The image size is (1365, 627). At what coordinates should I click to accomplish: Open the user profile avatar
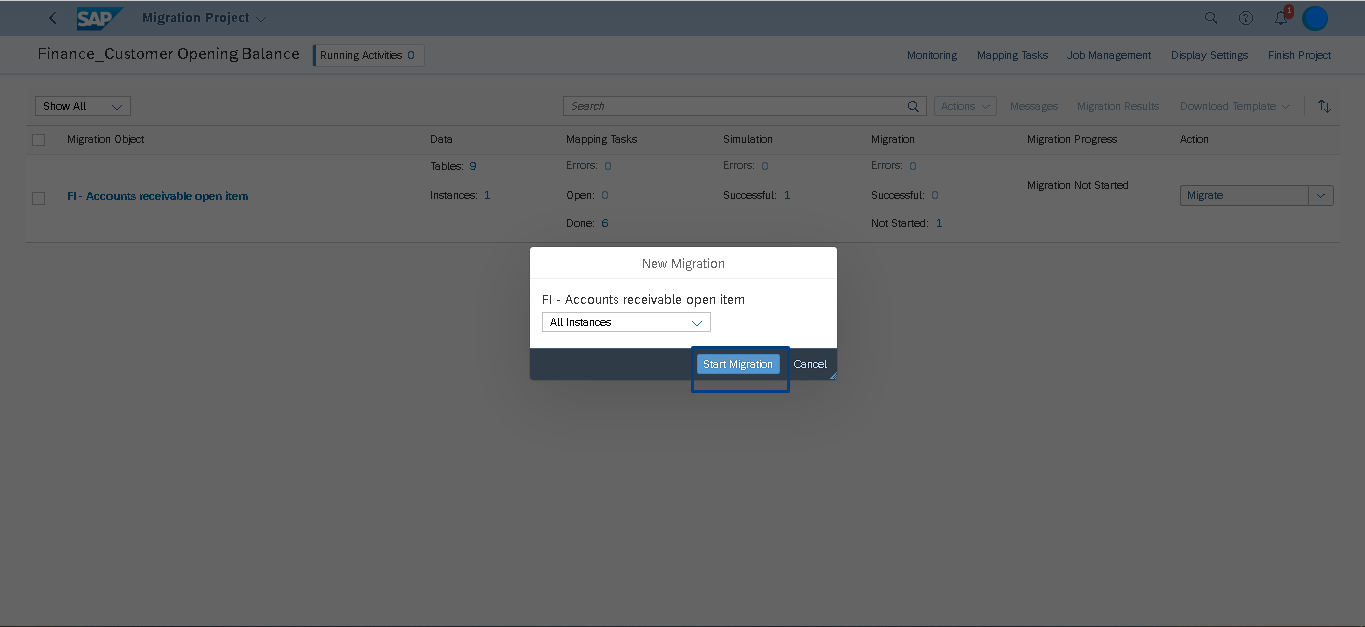[1315, 18]
